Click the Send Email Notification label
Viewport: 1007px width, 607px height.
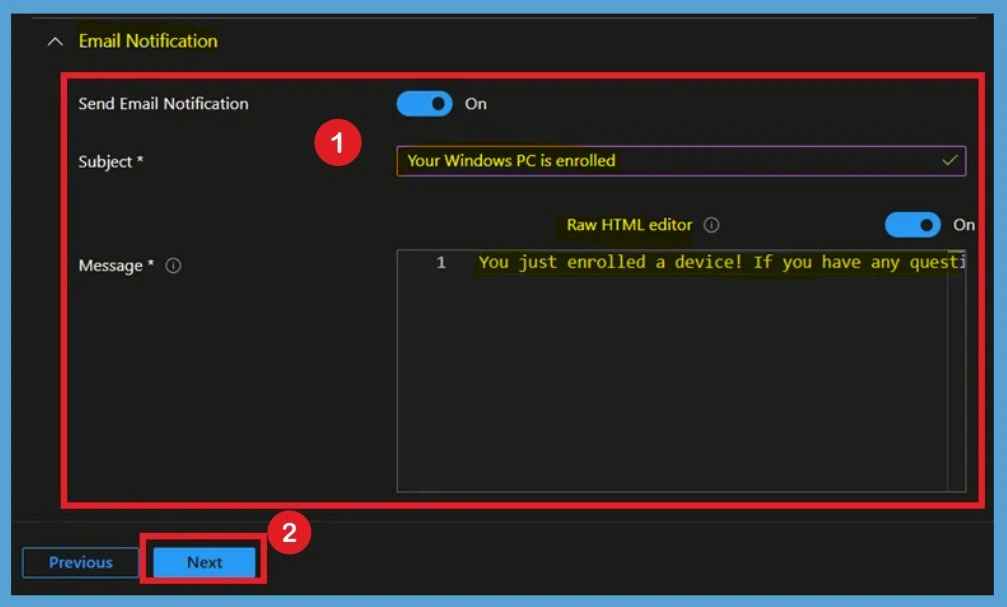pos(163,103)
